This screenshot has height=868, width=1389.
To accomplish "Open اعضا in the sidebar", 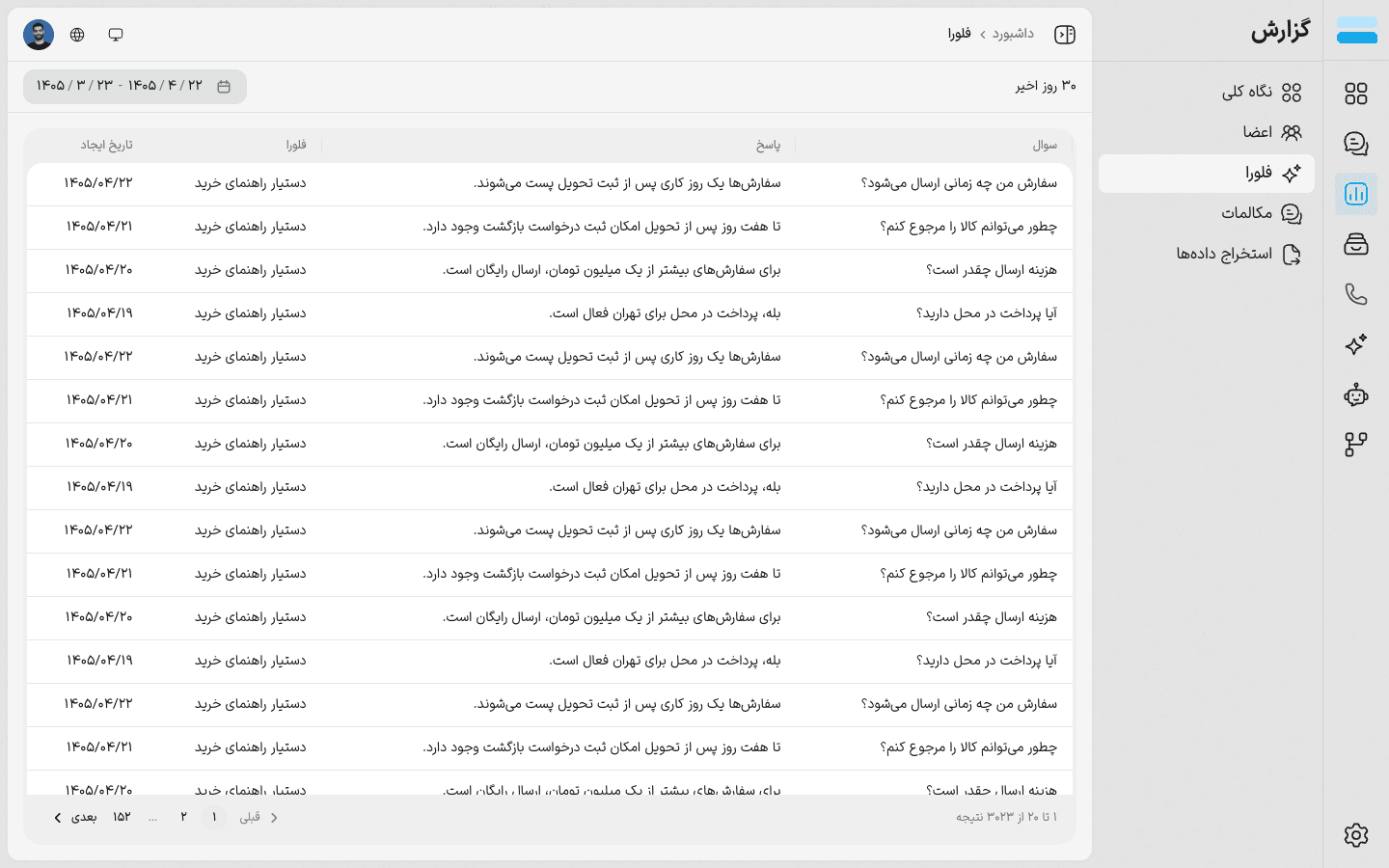I will coord(1207,132).
